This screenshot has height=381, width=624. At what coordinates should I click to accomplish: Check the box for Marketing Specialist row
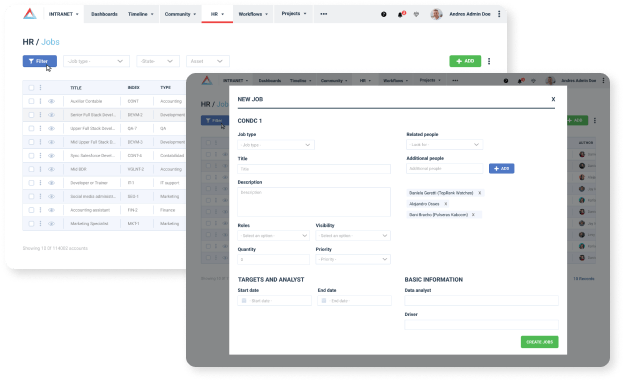pos(31,224)
